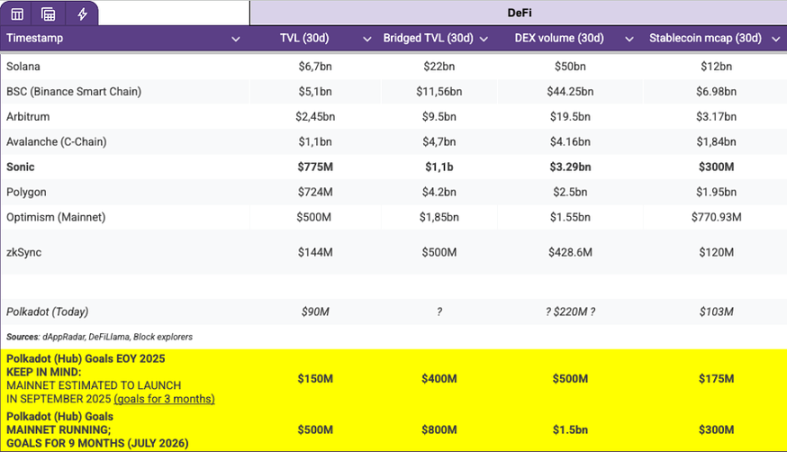Click the lightning bolt automation icon
This screenshot has width=787, height=452.
82,14
